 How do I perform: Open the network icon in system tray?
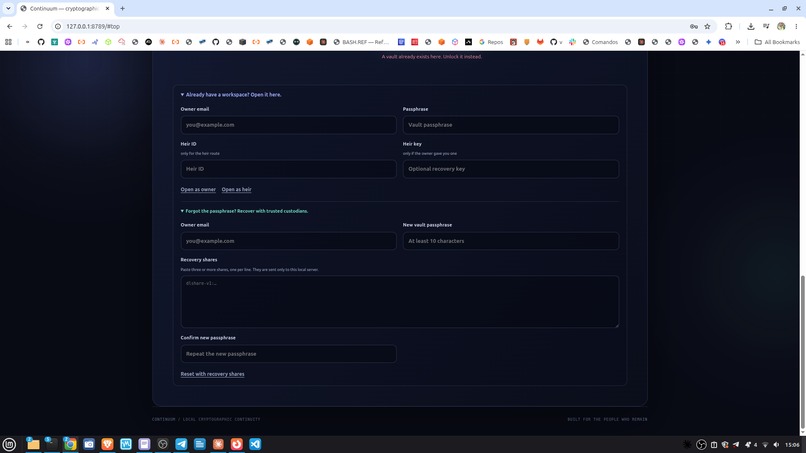[x=765, y=445]
